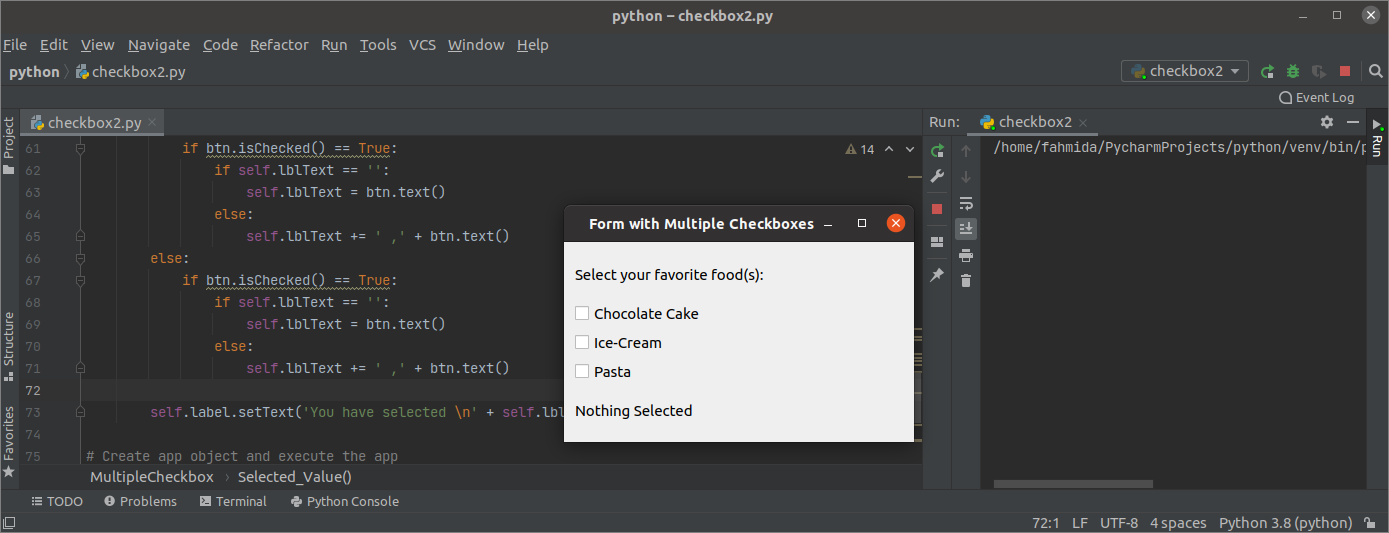
Task: Clear console output with trash icon
Action: (965, 281)
